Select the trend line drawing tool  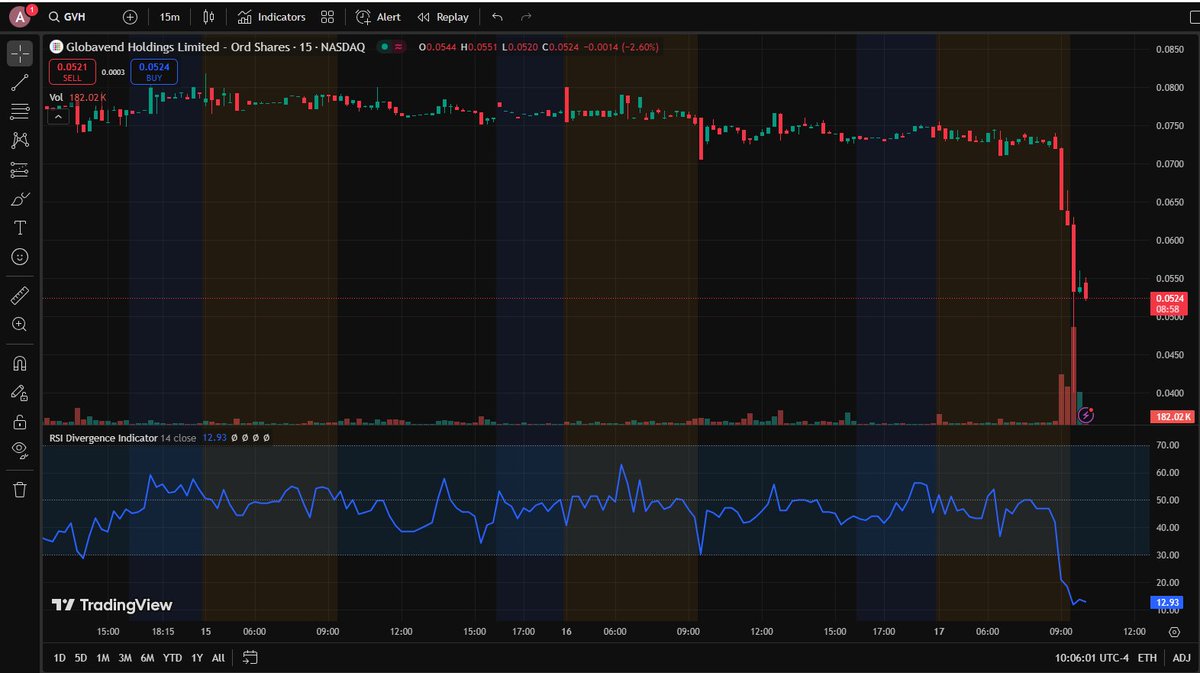(x=20, y=83)
